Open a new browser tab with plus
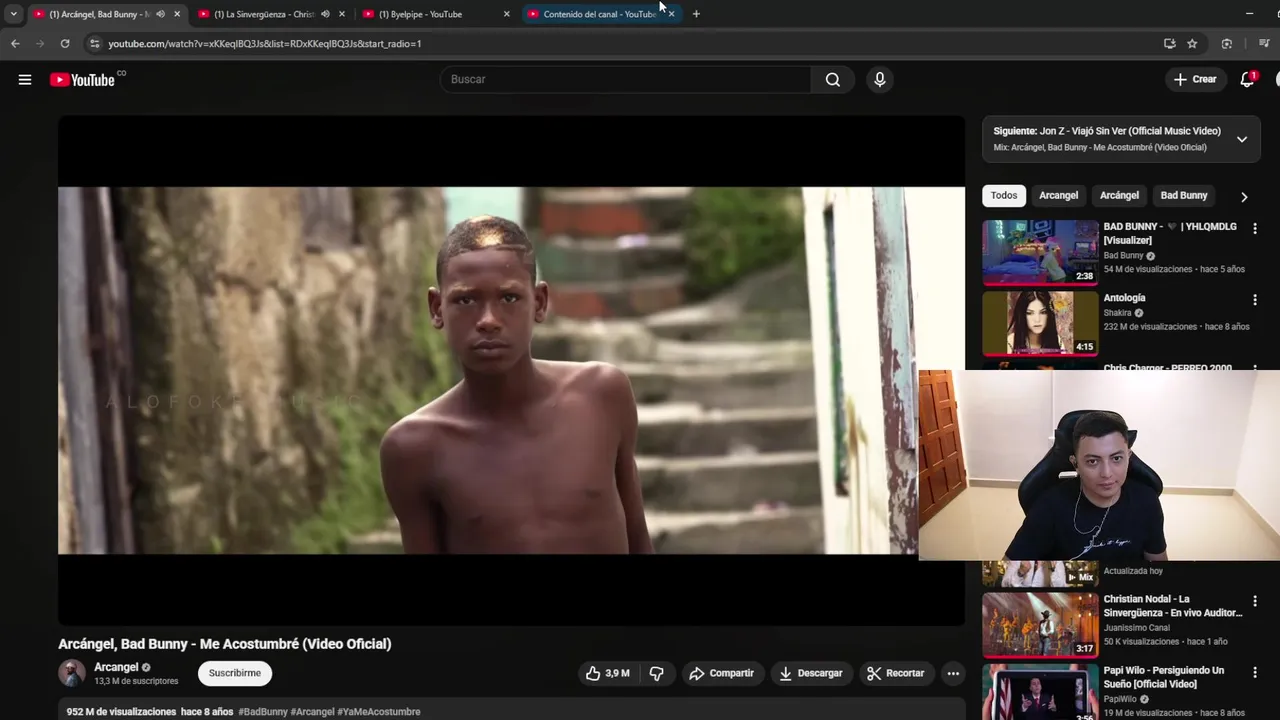Screen dimensions: 1280x720 point(696,14)
